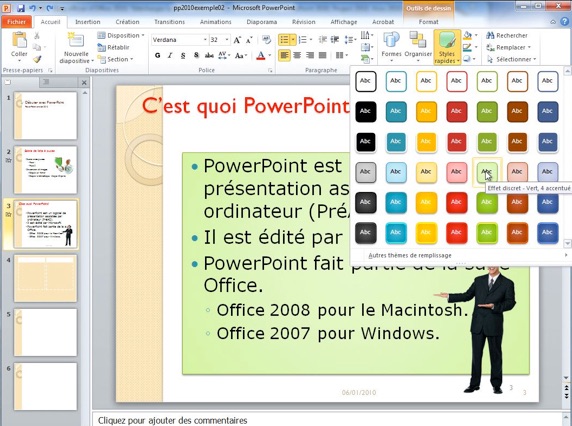Open the font size 32 dropdown
Viewport: 572px width, 426px height.
coord(227,40)
